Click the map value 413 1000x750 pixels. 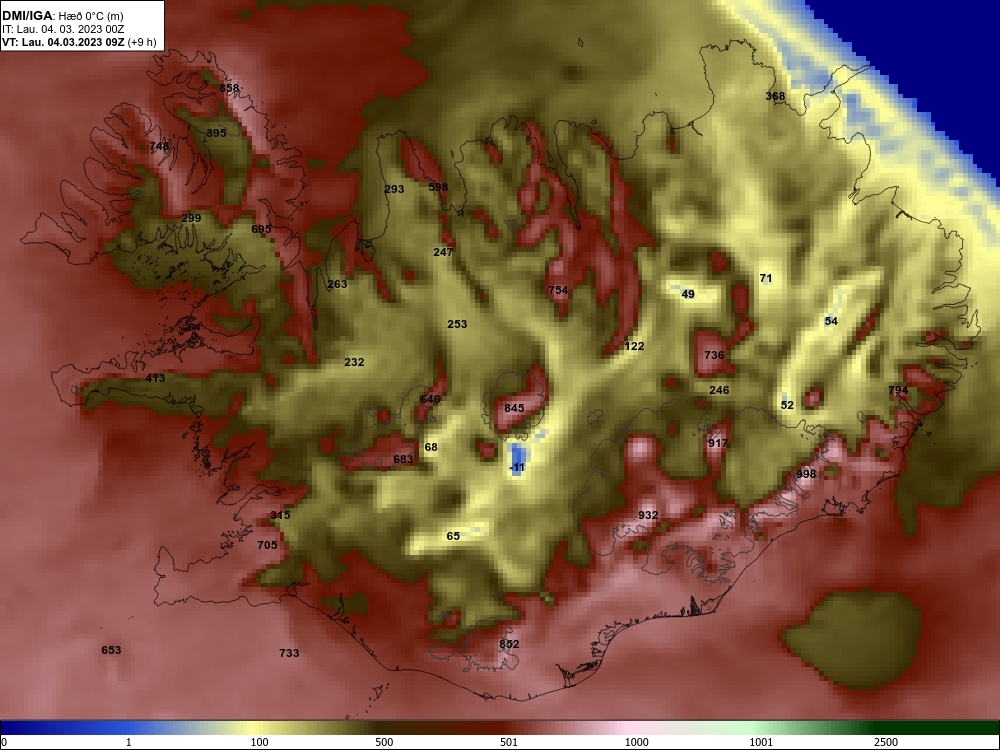click(155, 378)
